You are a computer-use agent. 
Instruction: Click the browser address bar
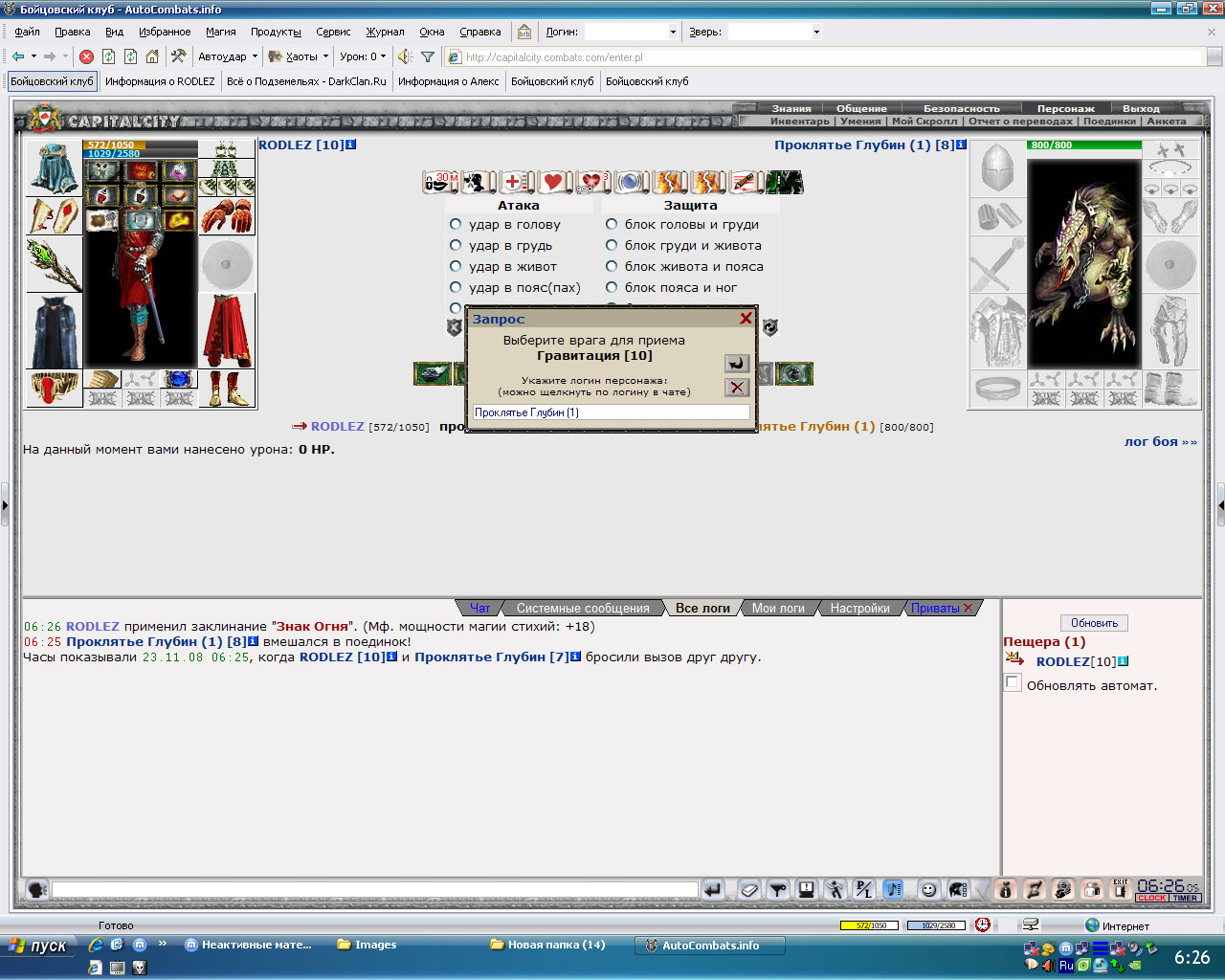click(823, 56)
